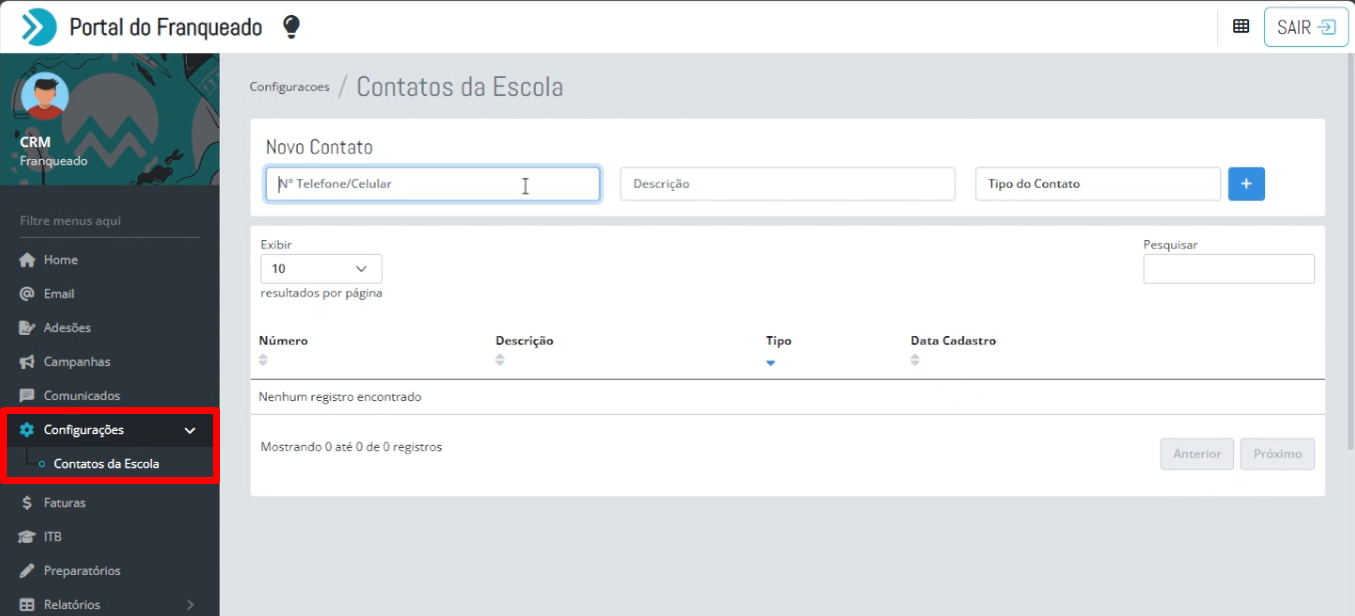Viewport: 1355px width, 616px height.
Task: Click the blue plus add button
Action: point(1246,184)
